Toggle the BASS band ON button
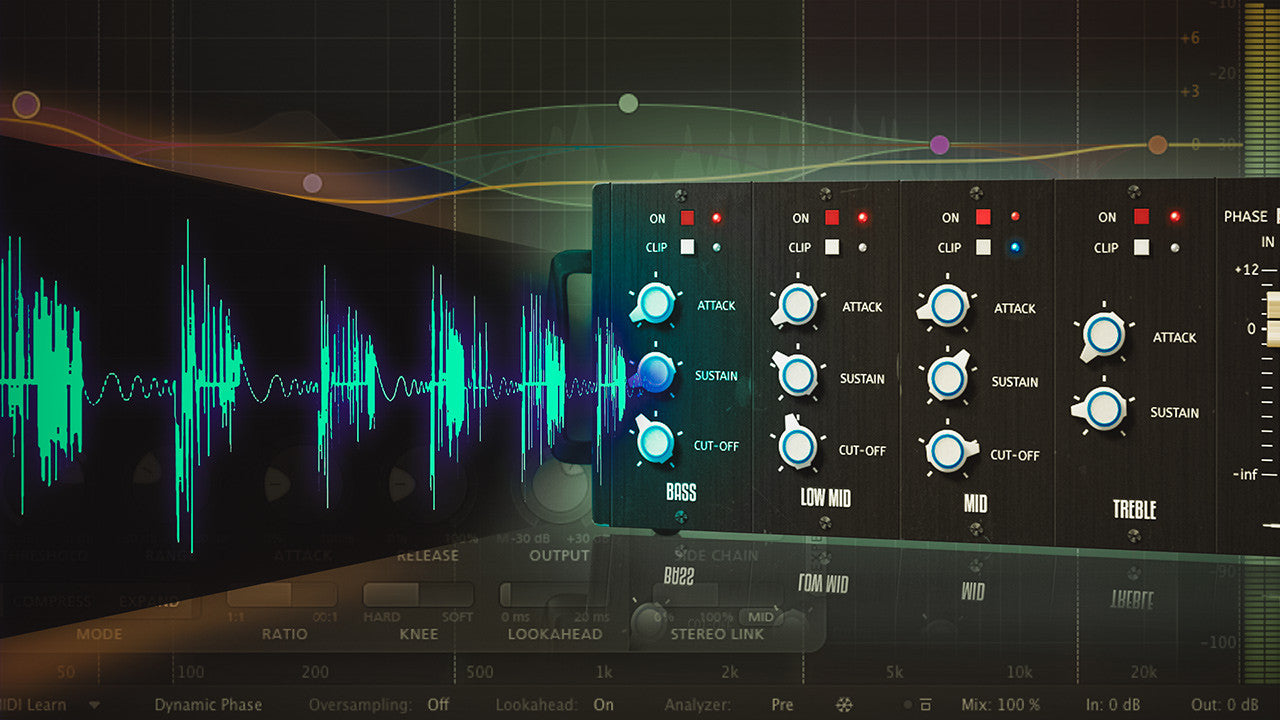The height and width of the screenshot is (720, 1280). point(687,218)
